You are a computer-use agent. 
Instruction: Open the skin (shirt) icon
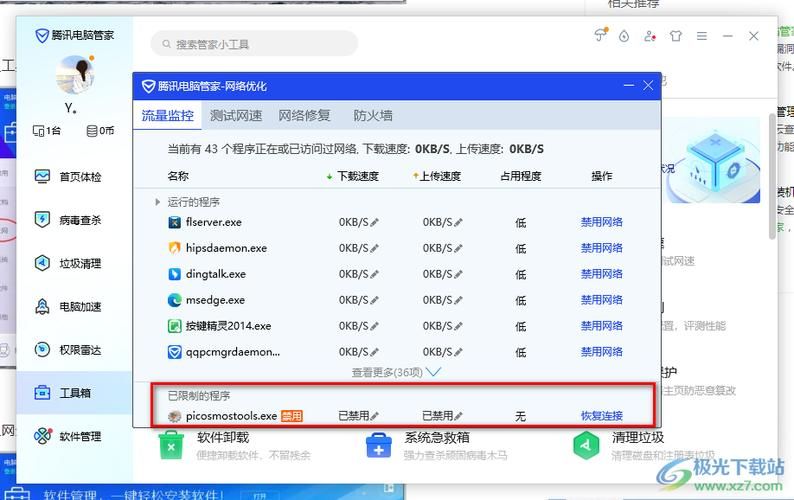point(676,36)
